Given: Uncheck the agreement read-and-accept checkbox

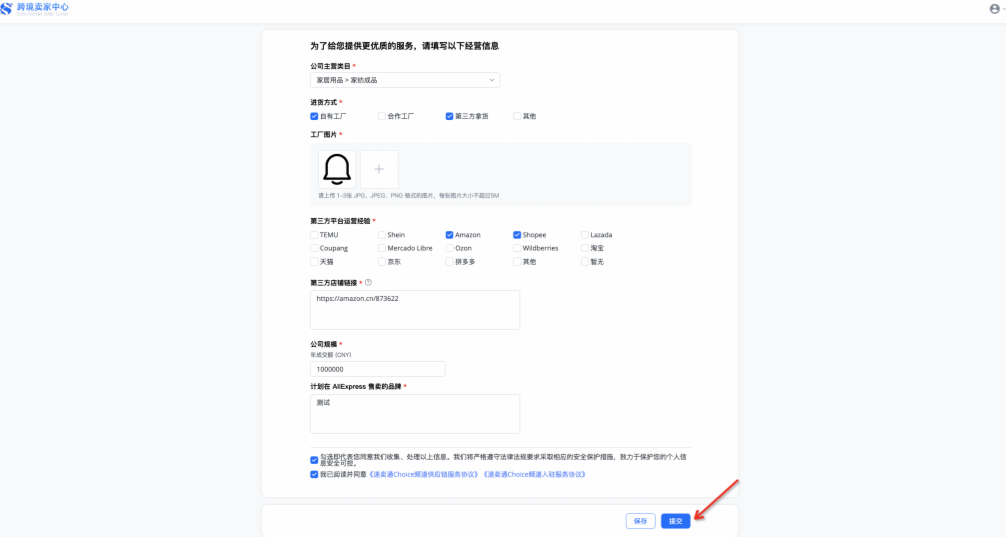Looking at the screenshot, I should point(314,475).
